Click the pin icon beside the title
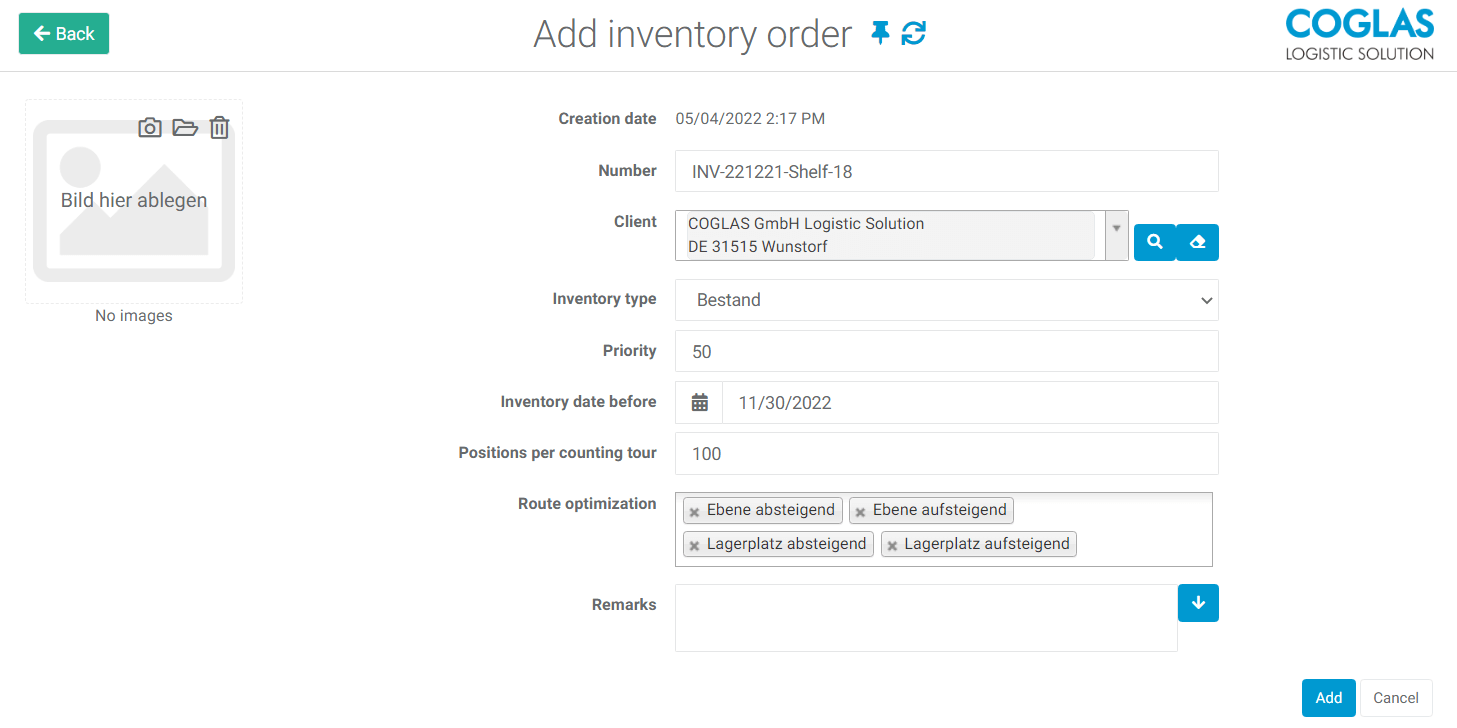This screenshot has height=728, width=1457. tap(880, 33)
